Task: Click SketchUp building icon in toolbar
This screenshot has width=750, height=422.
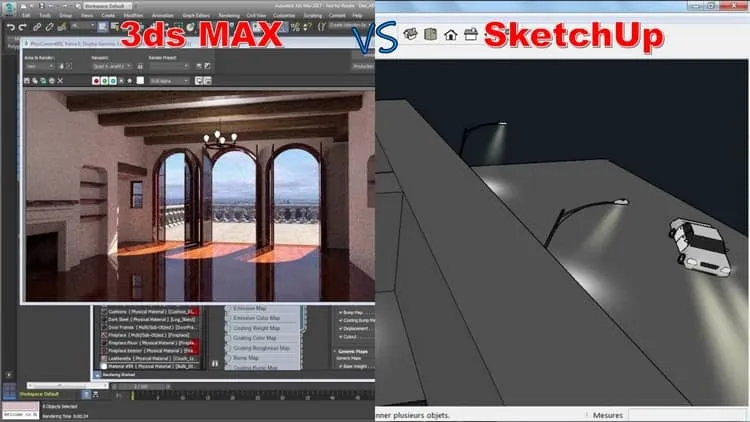Action: 430,34
